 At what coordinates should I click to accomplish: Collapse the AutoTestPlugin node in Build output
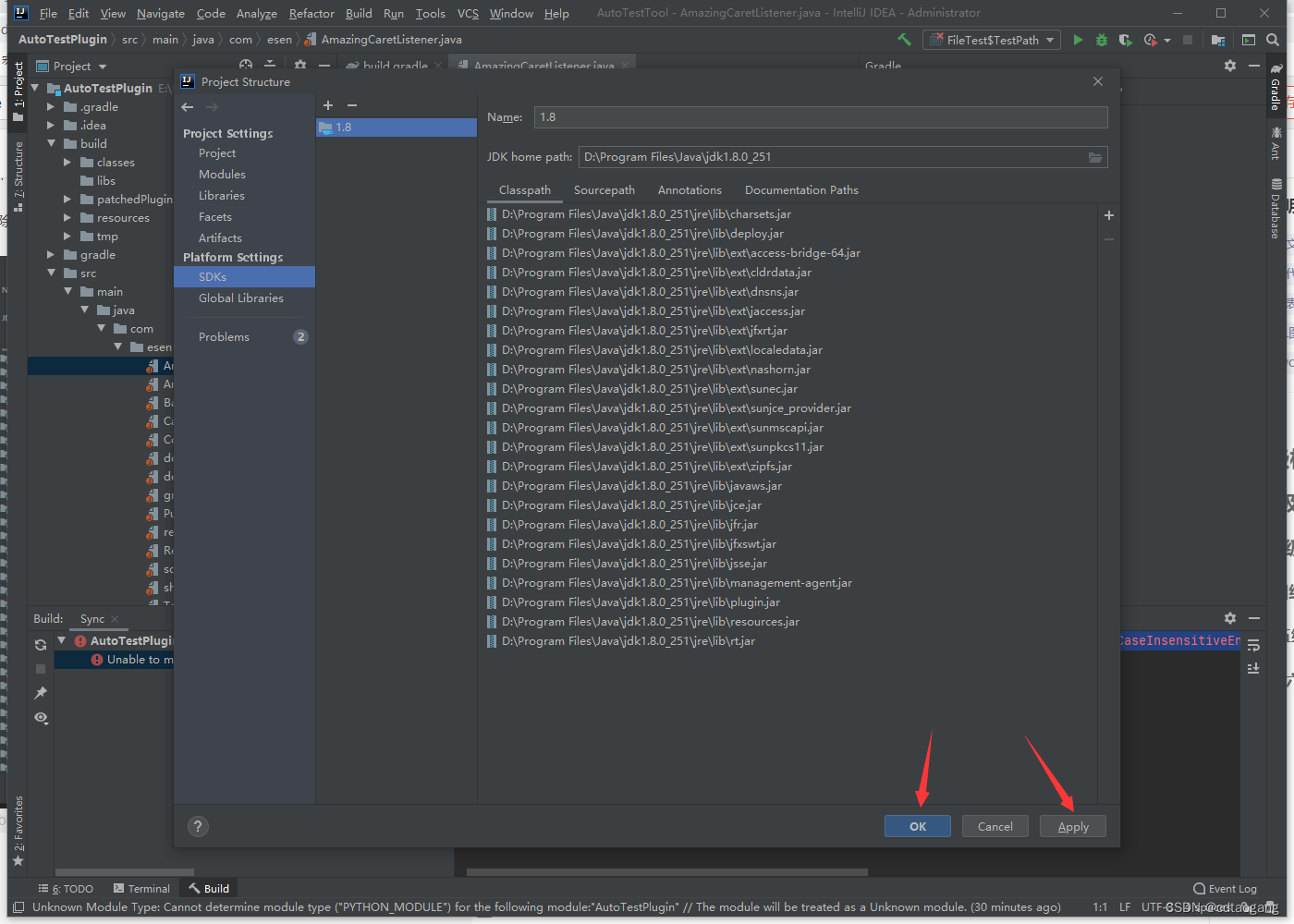click(62, 640)
